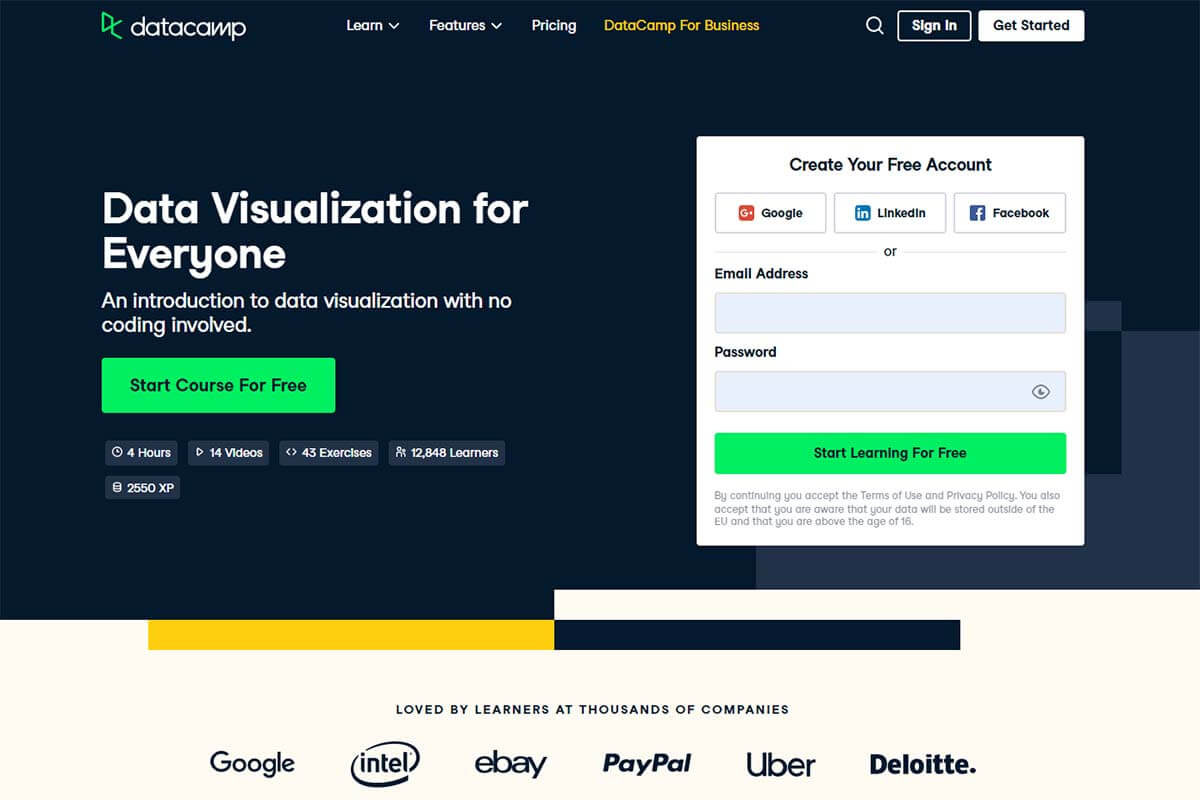Focus the Email Address field
This screenshot has height=800, width=1200.
890,313
